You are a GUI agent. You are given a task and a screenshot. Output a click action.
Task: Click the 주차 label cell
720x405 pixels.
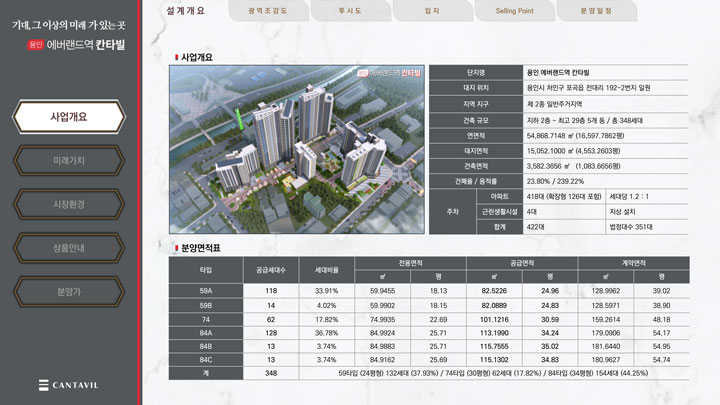click(452, 212)
